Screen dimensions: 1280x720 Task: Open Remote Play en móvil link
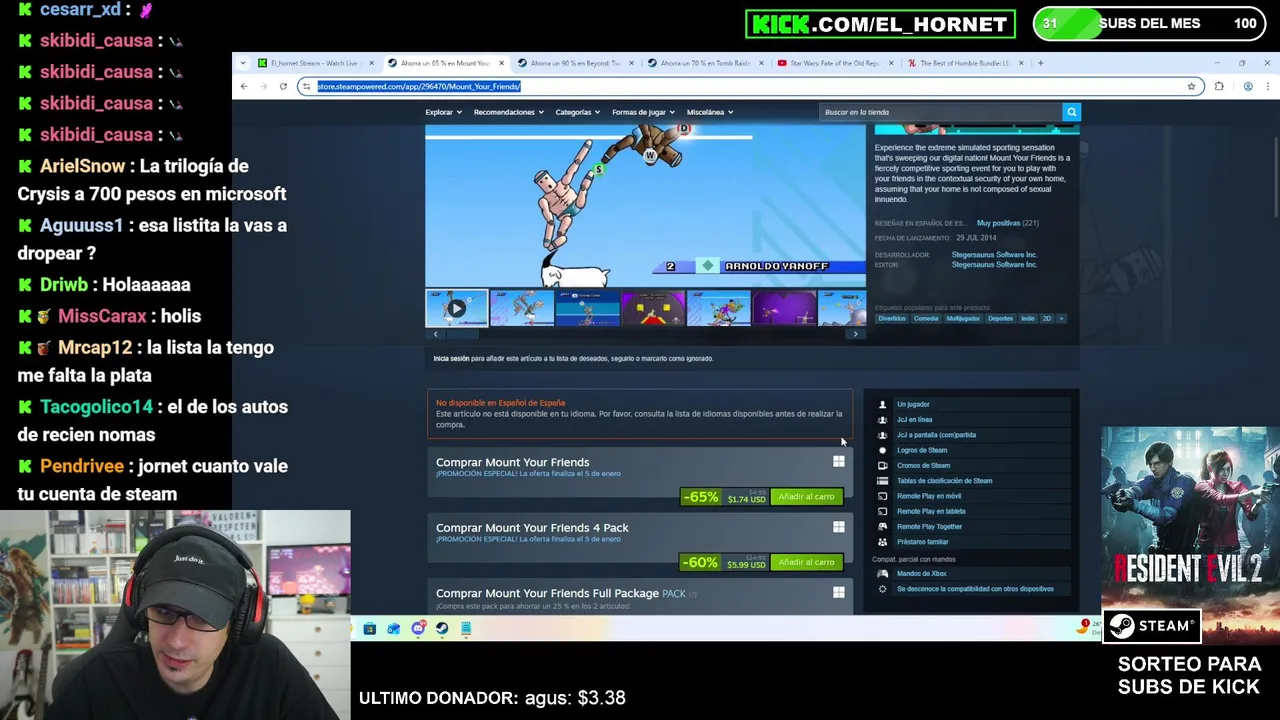pyautogui.click(x=929, y=496)
